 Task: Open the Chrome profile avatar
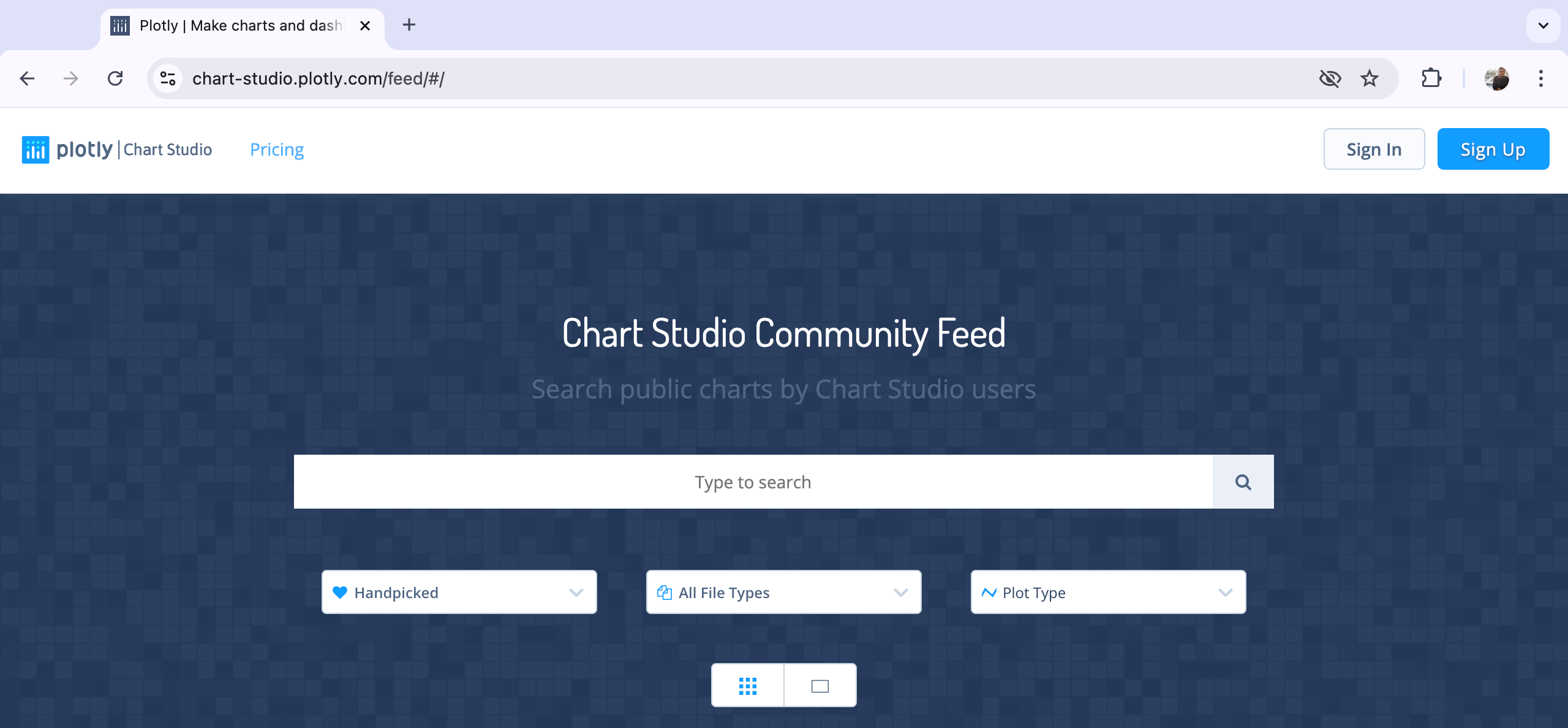(x=1496, y=78)
